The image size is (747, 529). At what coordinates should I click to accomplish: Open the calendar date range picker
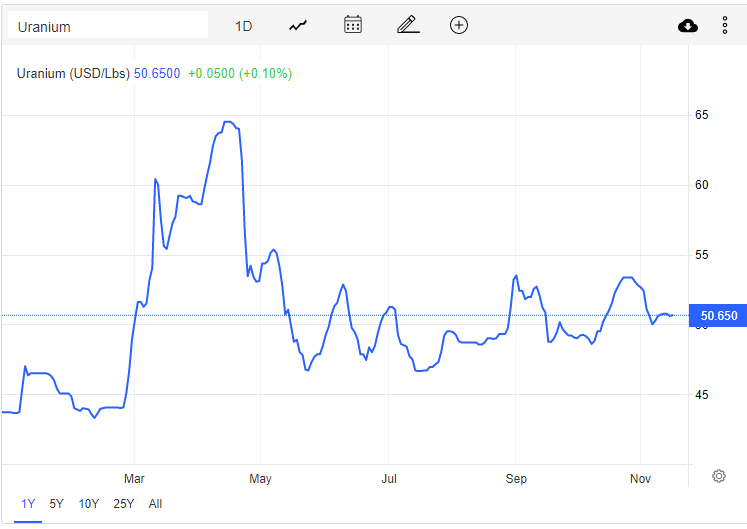pyautogui.click(x=353, y=25)
